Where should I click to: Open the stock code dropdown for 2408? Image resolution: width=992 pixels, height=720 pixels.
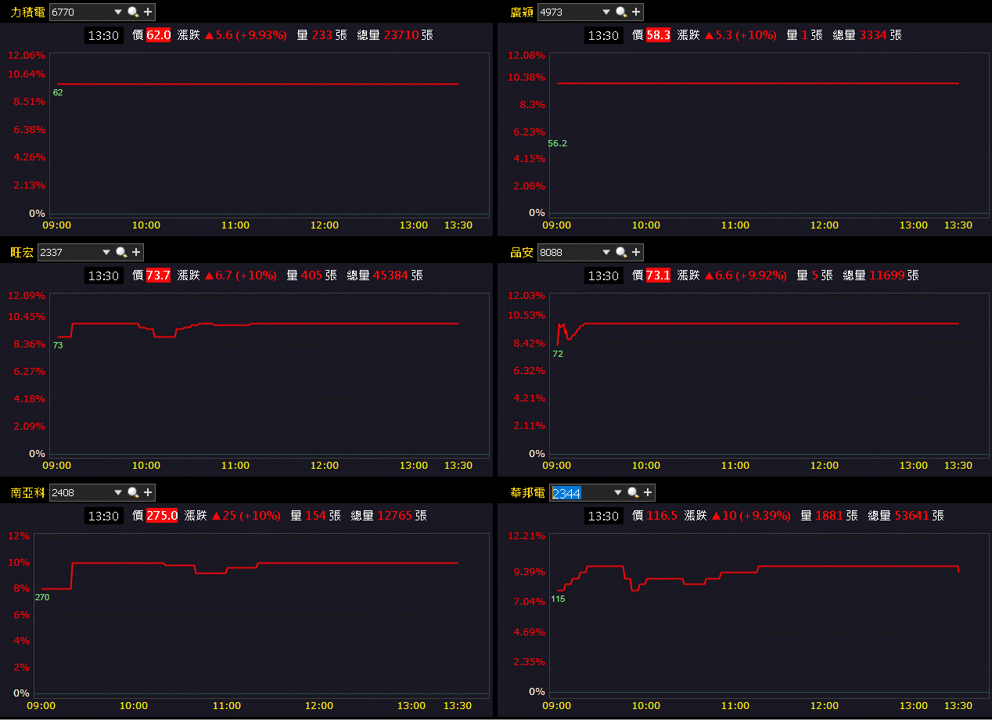[118, 492]
